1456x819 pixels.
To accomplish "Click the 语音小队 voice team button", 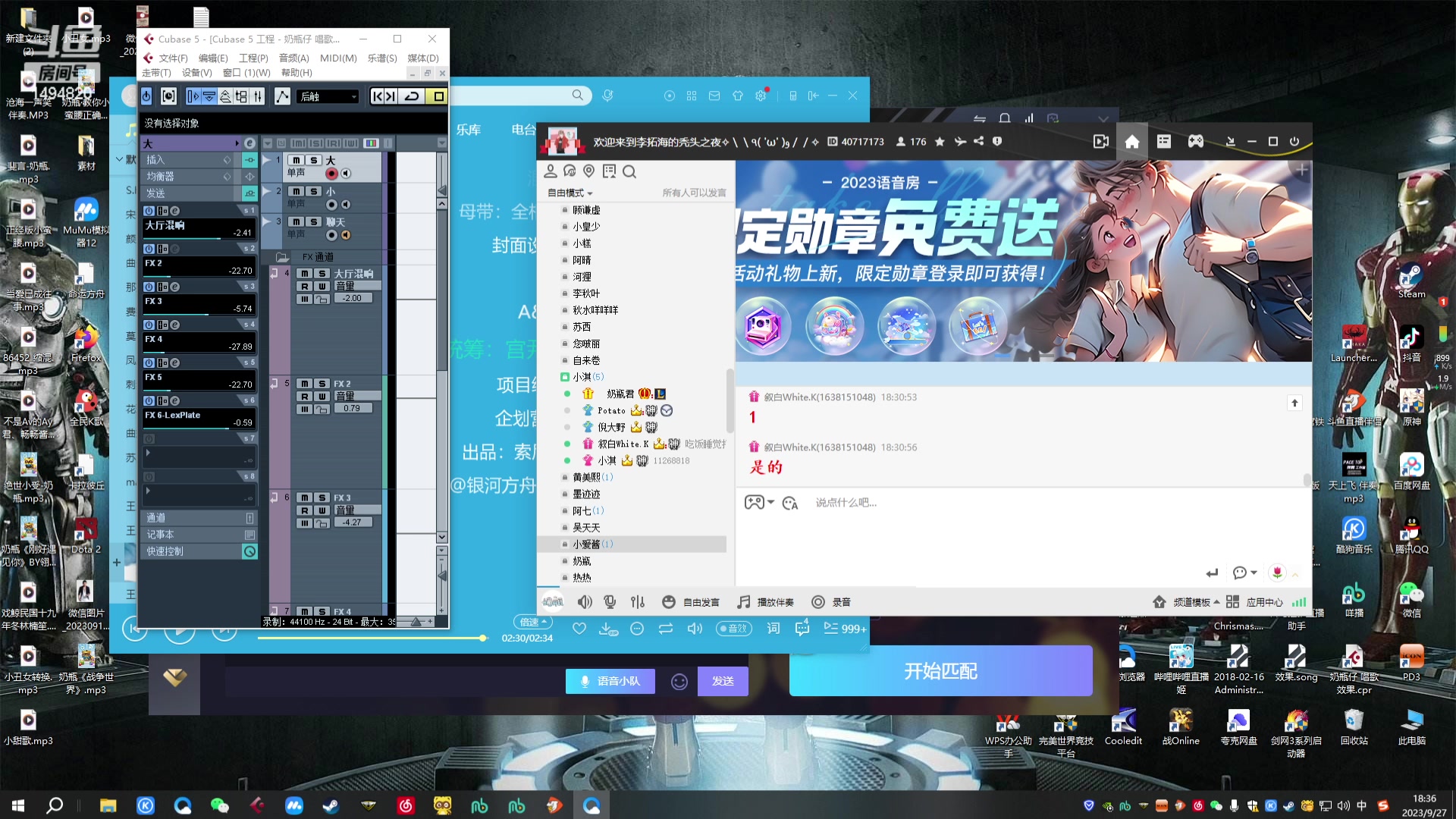I will (610, 681).
